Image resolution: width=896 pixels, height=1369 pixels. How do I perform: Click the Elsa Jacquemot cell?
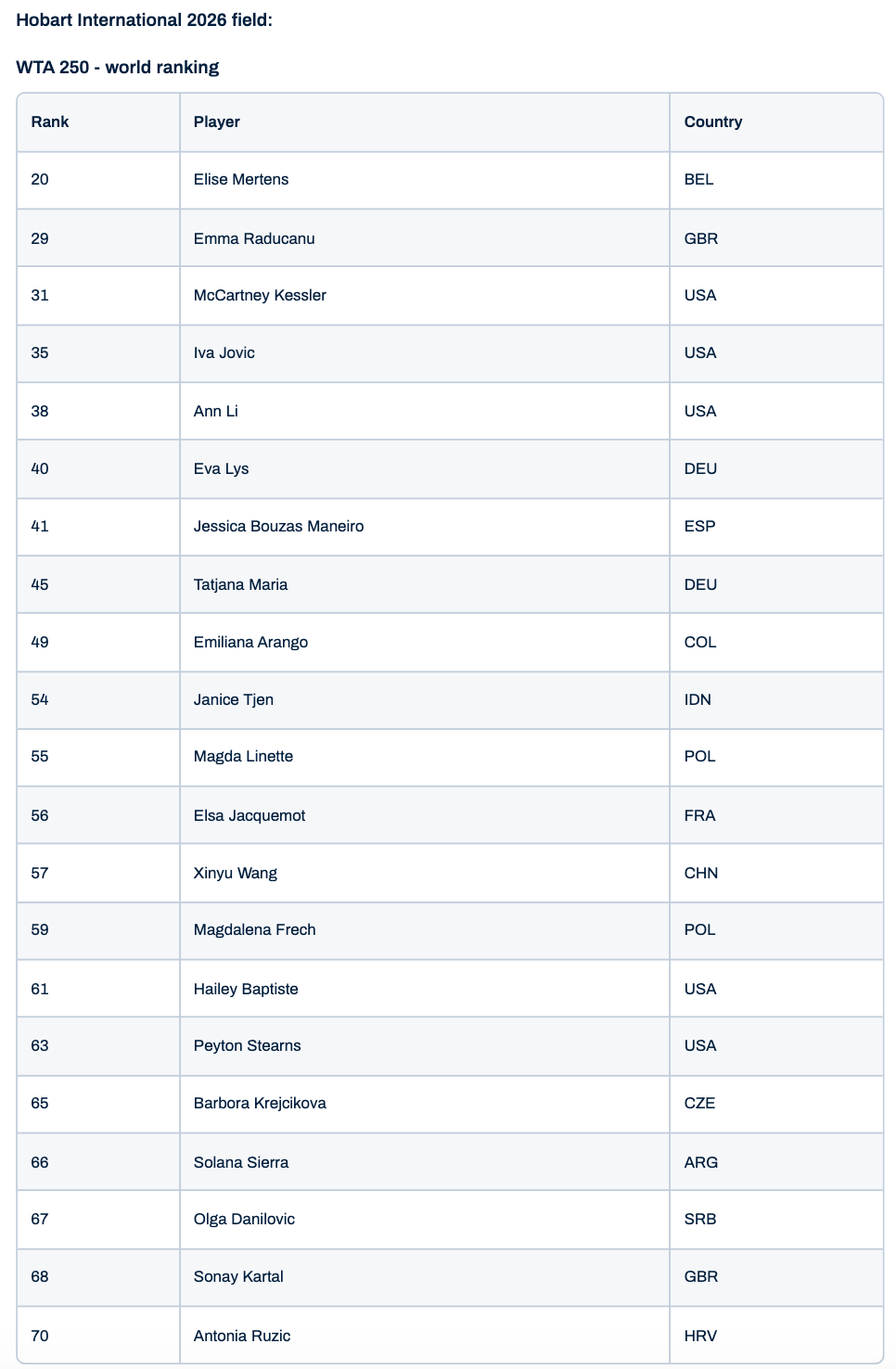click(x=249, y=816)
